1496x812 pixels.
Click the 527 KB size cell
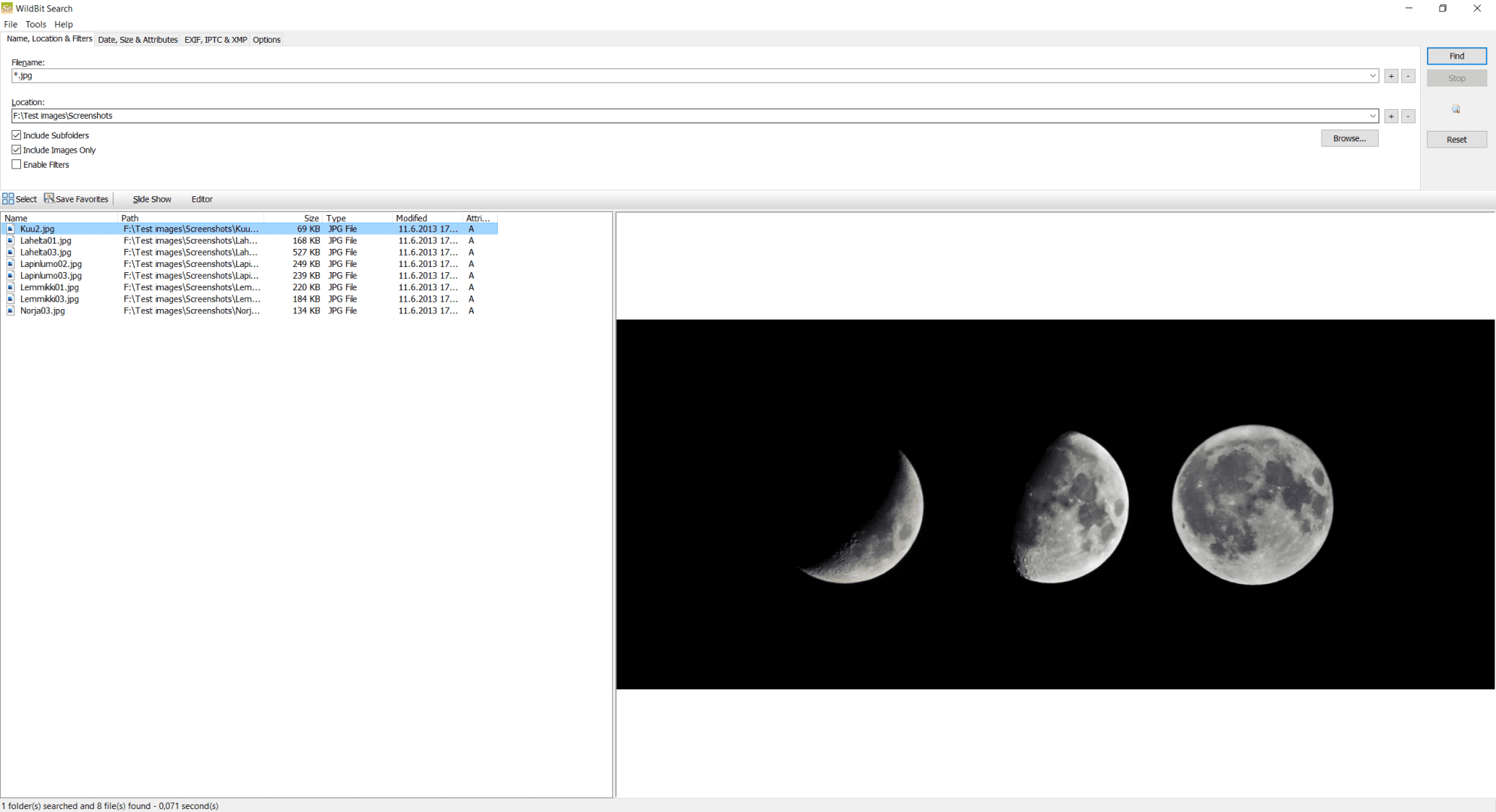coord(306,252)
